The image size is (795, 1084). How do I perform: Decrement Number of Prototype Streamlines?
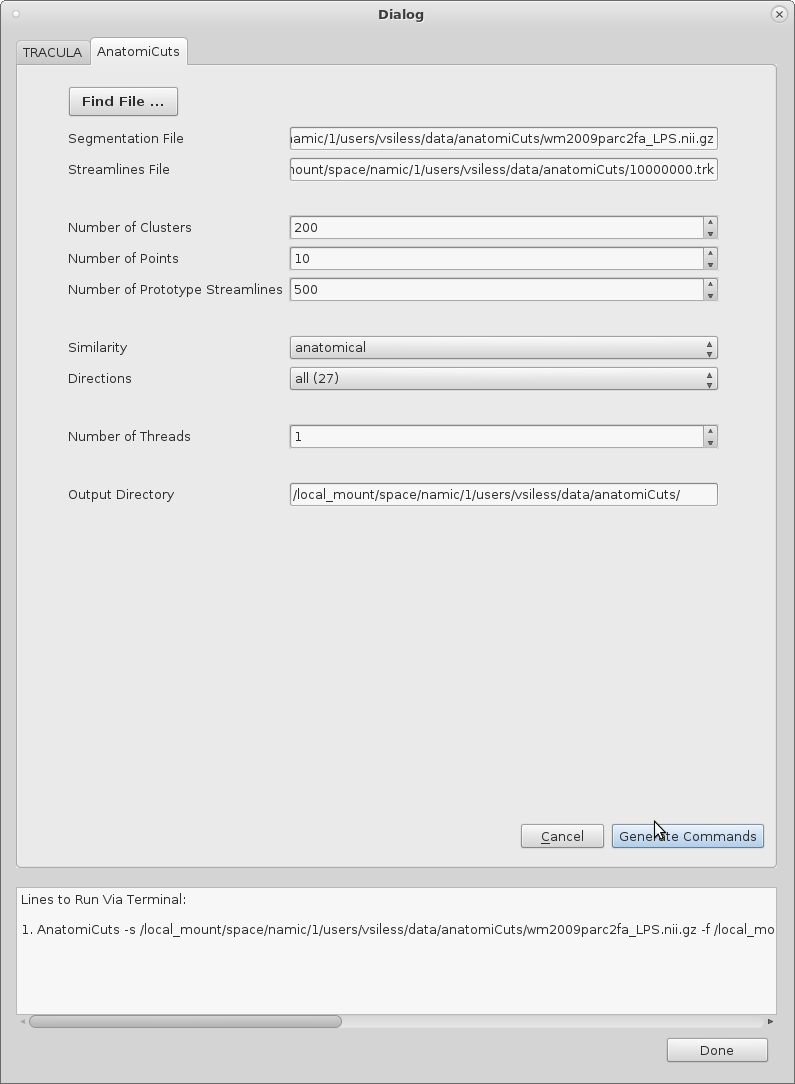(710, 295)
